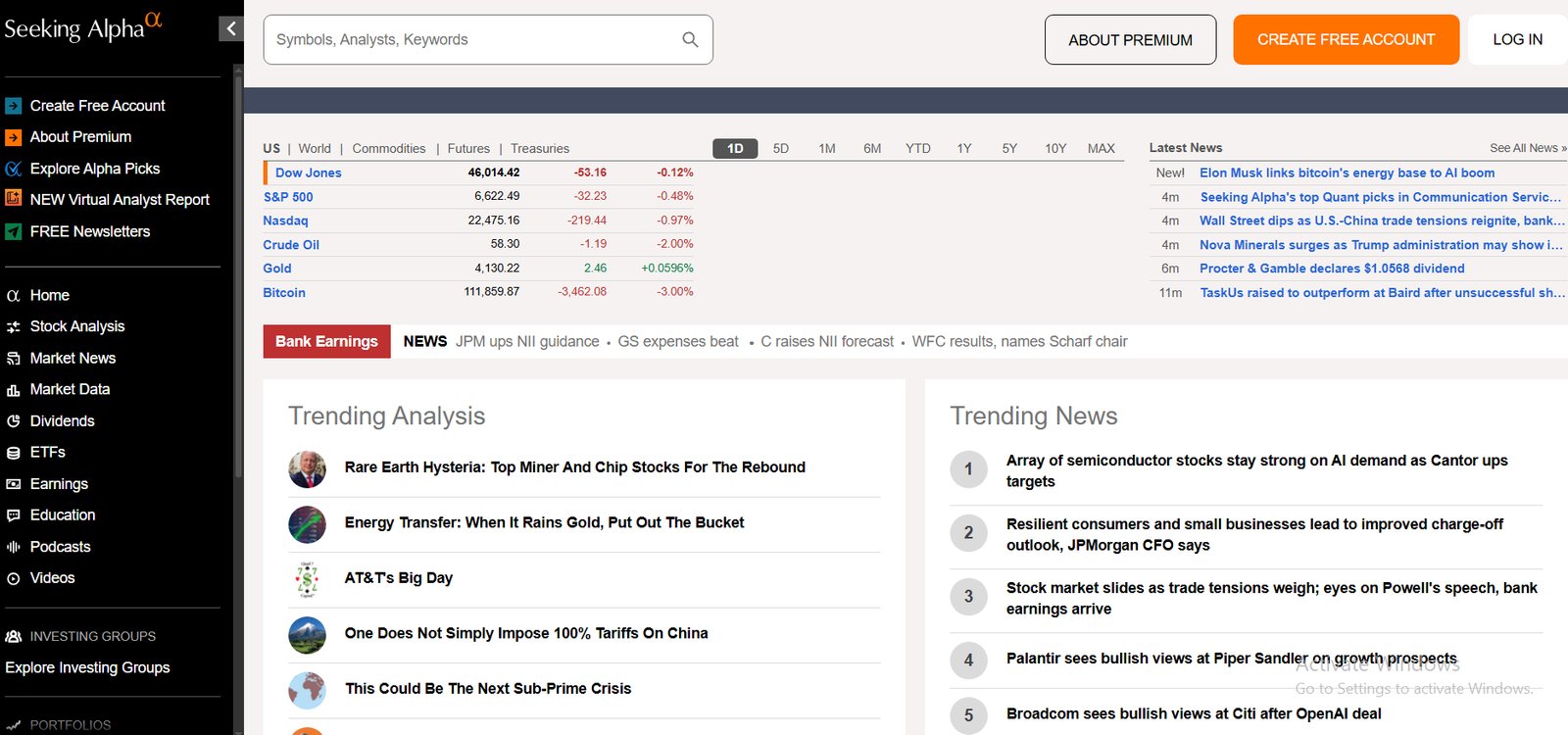The height and width of the screenshot is (735, 1568).
Task: Click the Dividends icon
Action: pyautogui.click(x=14, y=421)
